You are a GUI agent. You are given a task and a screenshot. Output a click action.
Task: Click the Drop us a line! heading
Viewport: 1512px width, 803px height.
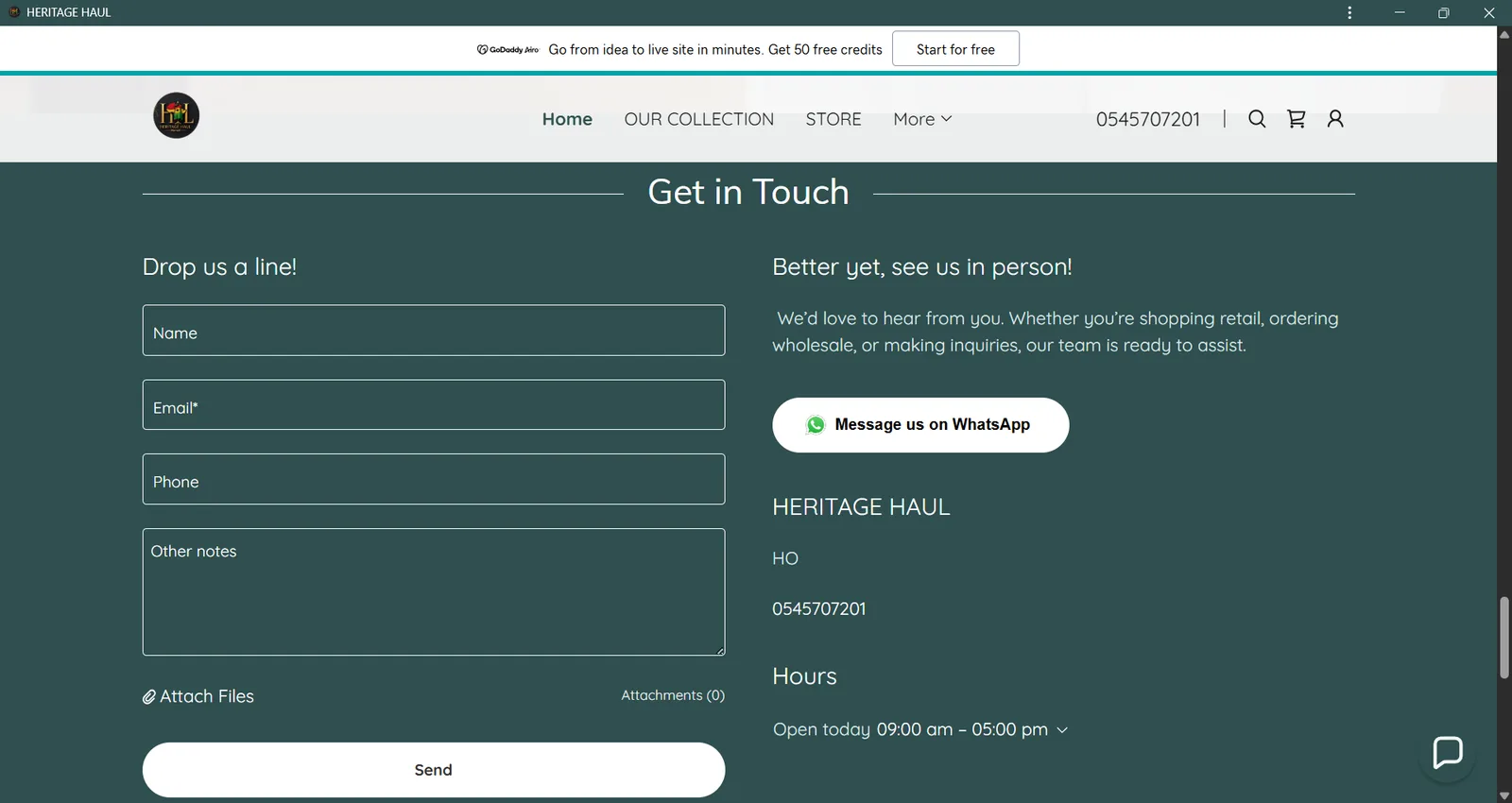tap(219, 267)
